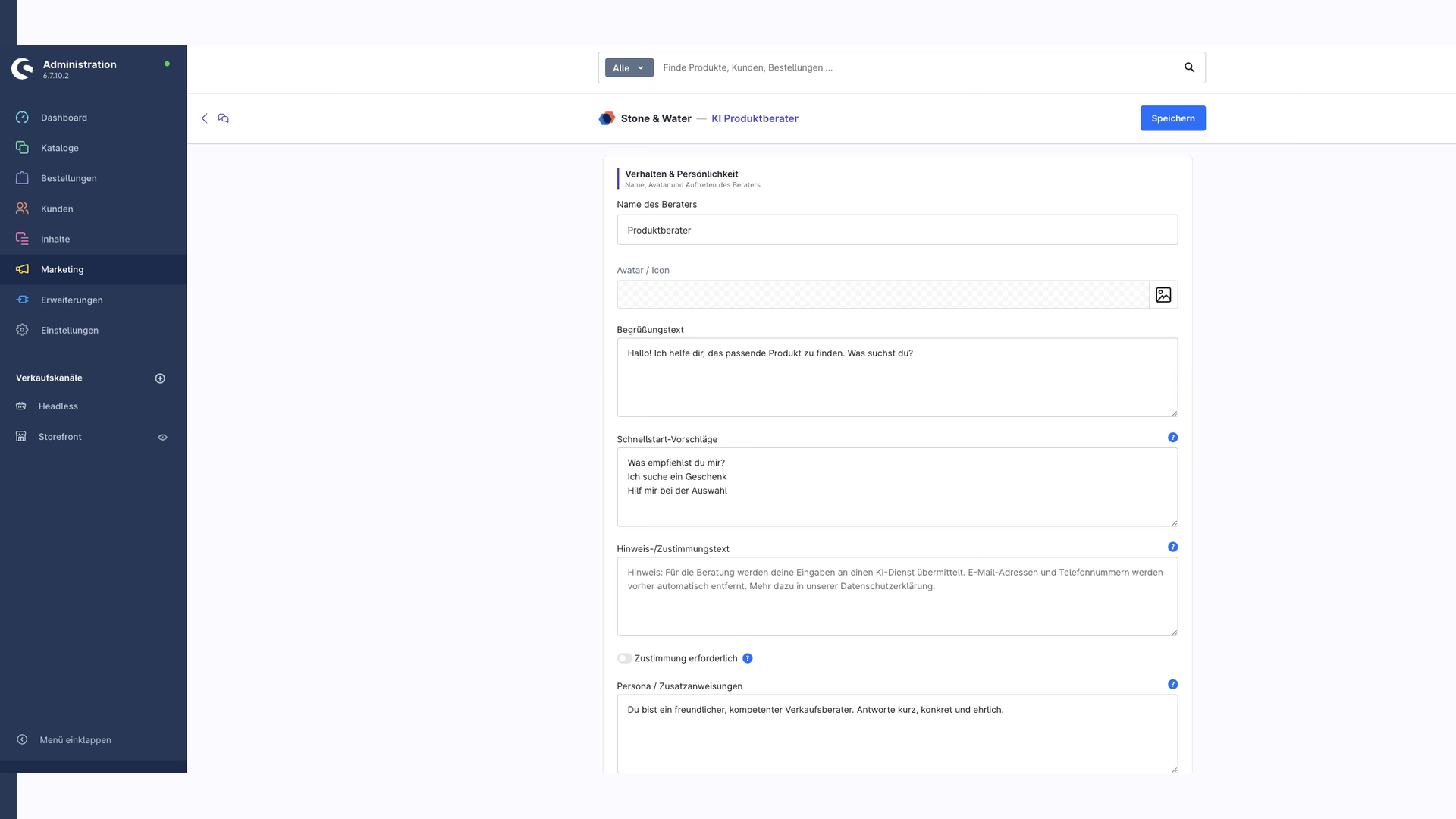Click the Stone & Water plugin logo
The image size is (1456, 819).
tap(607, 118)
